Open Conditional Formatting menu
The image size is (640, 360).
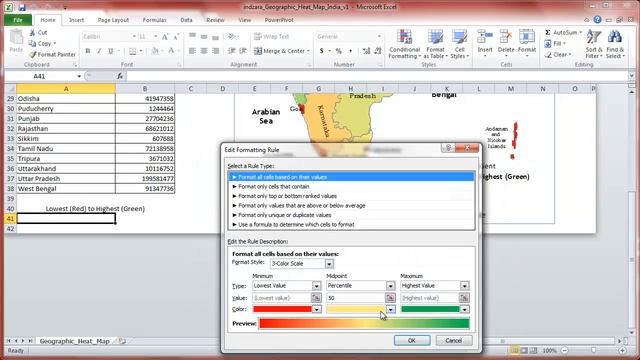[x=404, y=44]
